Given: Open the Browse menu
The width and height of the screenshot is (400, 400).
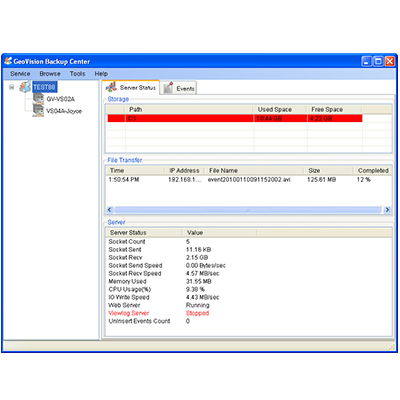Looking at the screenshot, I should click(x=50, y=74).
